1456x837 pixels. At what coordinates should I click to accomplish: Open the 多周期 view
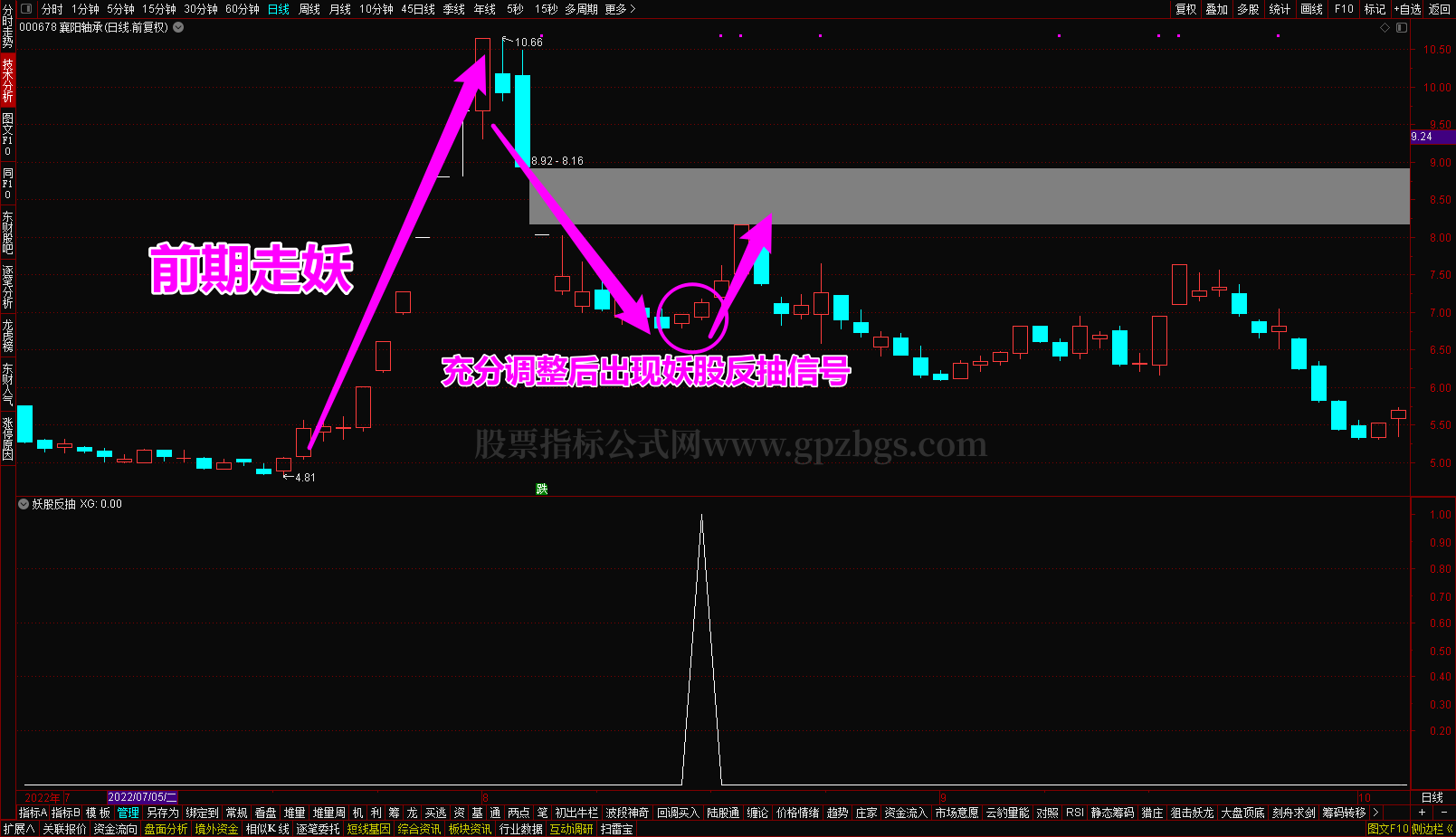[581, 9]
